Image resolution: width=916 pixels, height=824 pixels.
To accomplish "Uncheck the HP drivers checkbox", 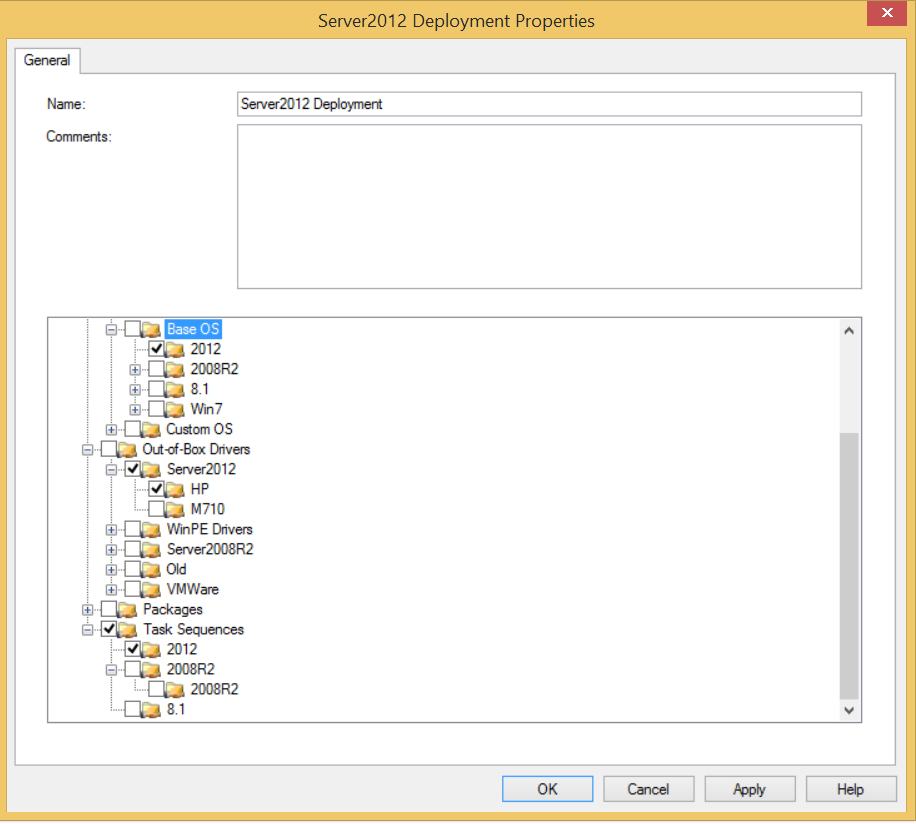I will [x=157, y=489].
